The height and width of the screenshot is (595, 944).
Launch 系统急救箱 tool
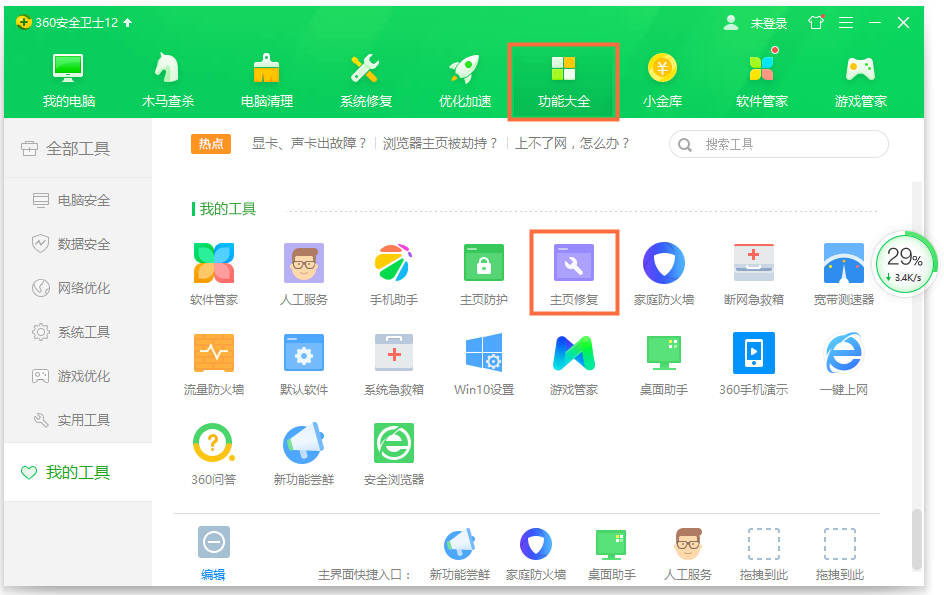point(394,364)
